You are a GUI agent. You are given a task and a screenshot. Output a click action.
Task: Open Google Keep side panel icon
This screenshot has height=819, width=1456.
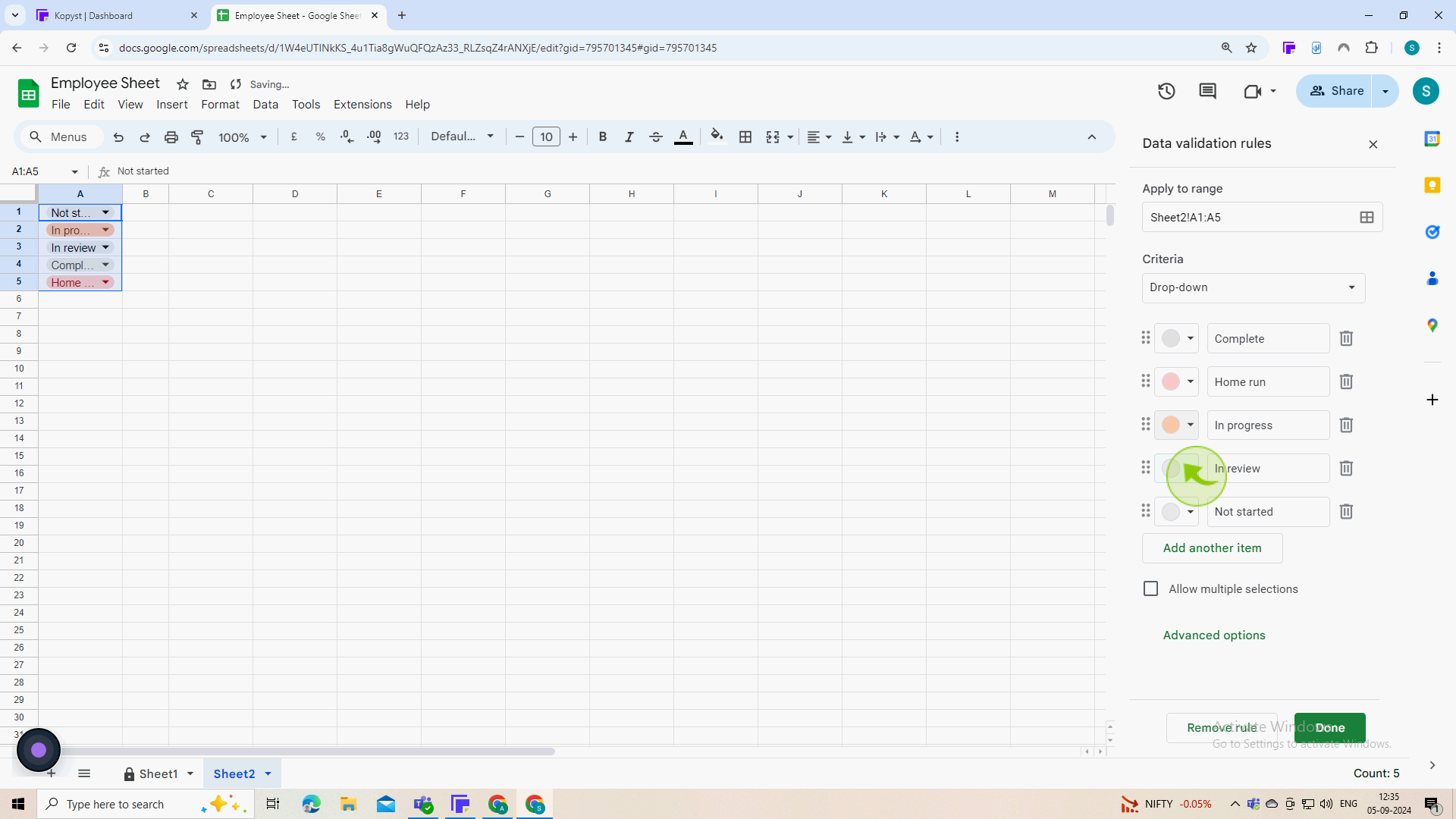pyautogui.click(x=1432, y=185)
